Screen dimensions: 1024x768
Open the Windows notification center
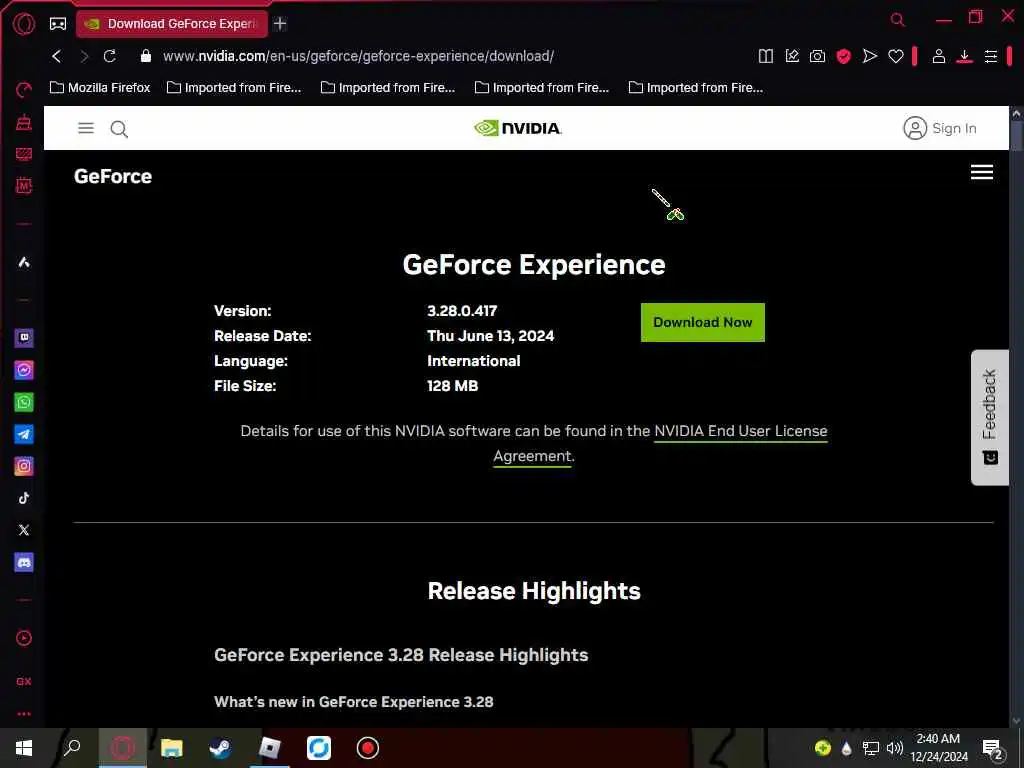pyautogui.click(x=993, y=748)
